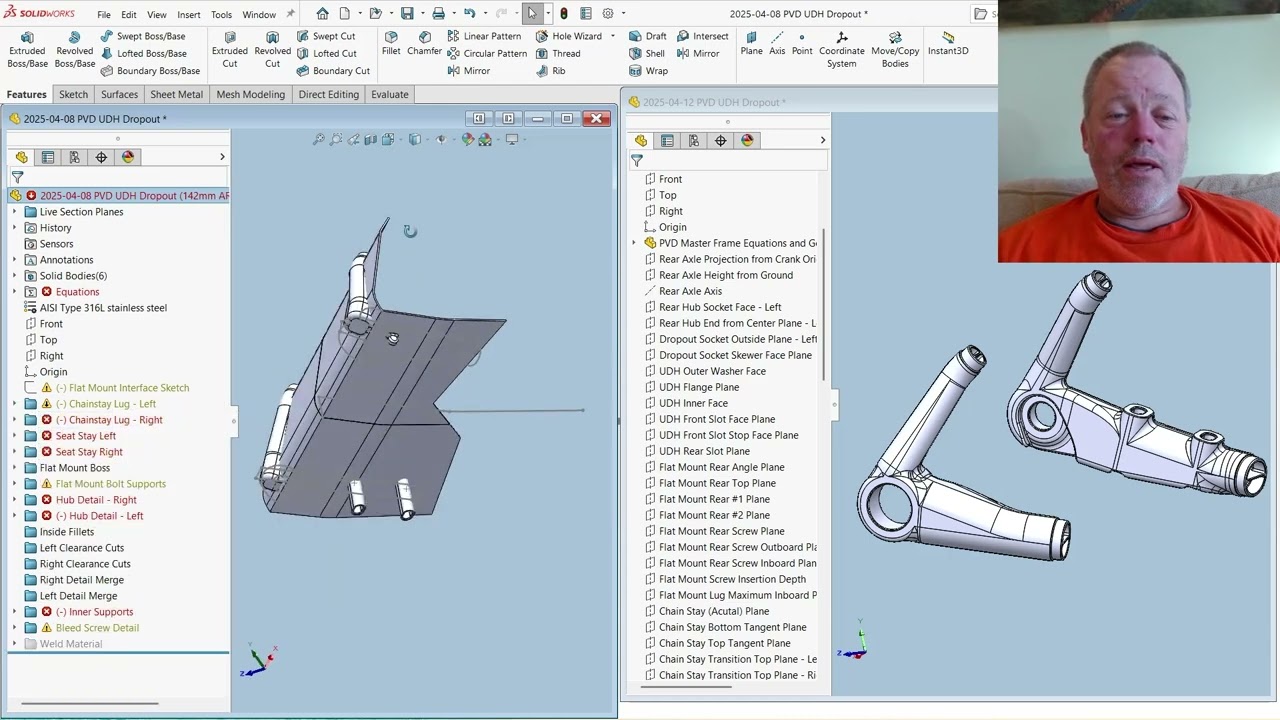The image size is (1280, 720).
Task: Click Zoom to Fit in heads-up toolbar
Action: click(x=318, y=139)
